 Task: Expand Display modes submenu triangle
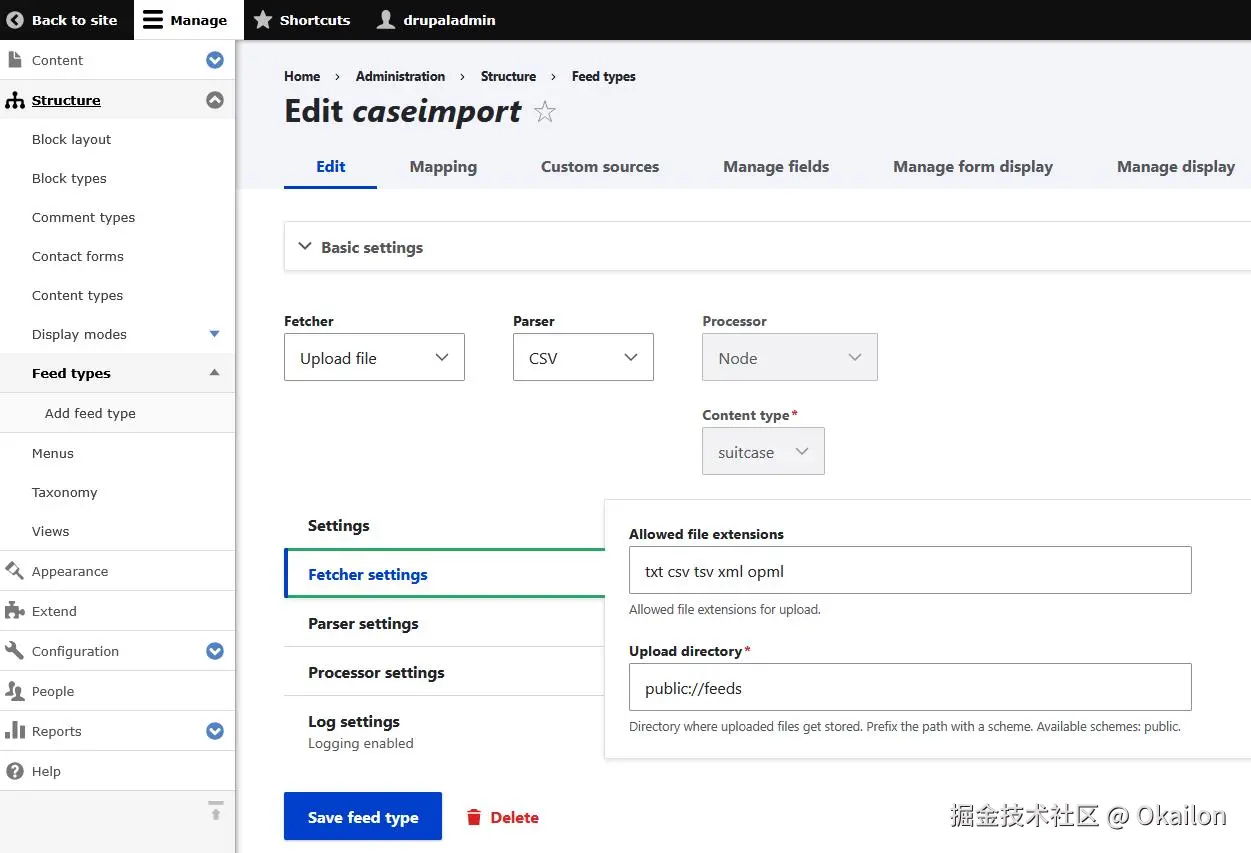click(x=214, y=334)
